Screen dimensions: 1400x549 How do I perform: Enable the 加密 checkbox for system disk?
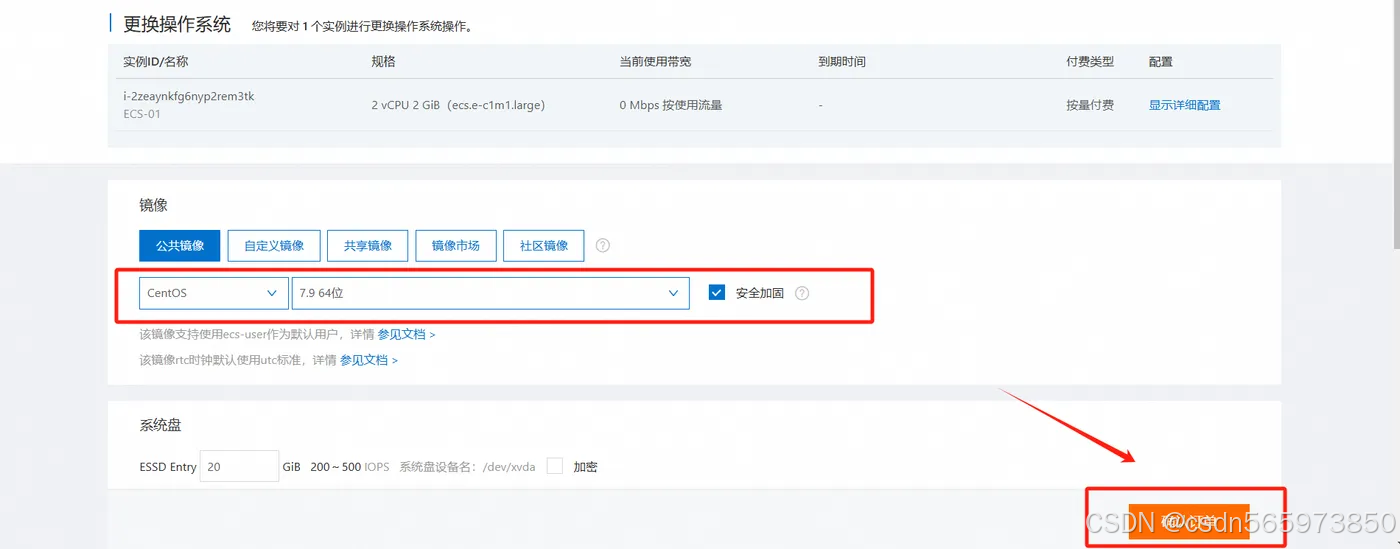555,466
